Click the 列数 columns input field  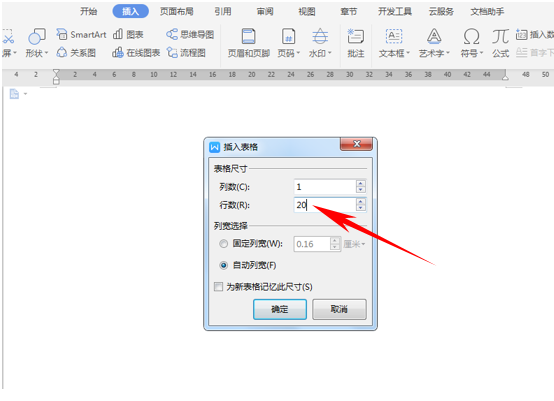325,187
